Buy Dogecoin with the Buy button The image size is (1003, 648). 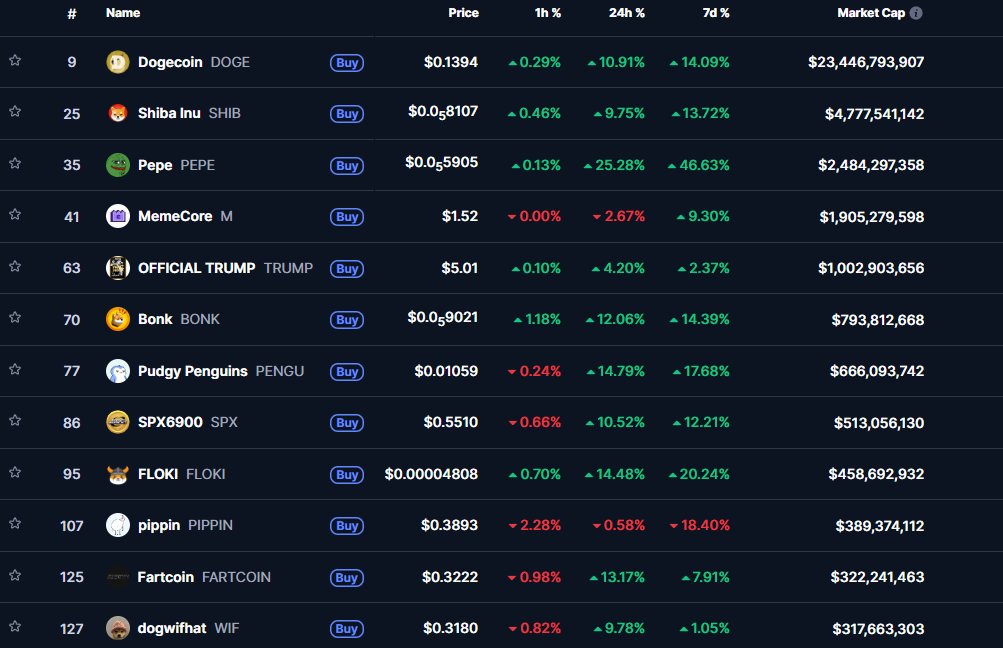[347, 63]
